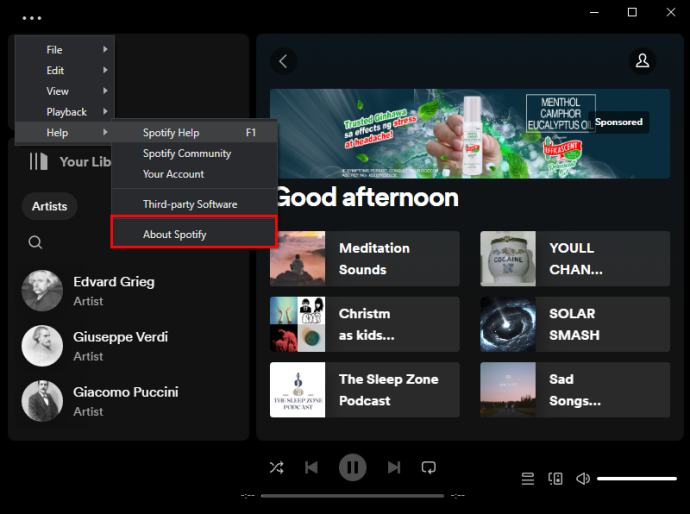Viewport: 690px width, 514px height.
Task: Open Spotify Community
Action: (194, 153)
